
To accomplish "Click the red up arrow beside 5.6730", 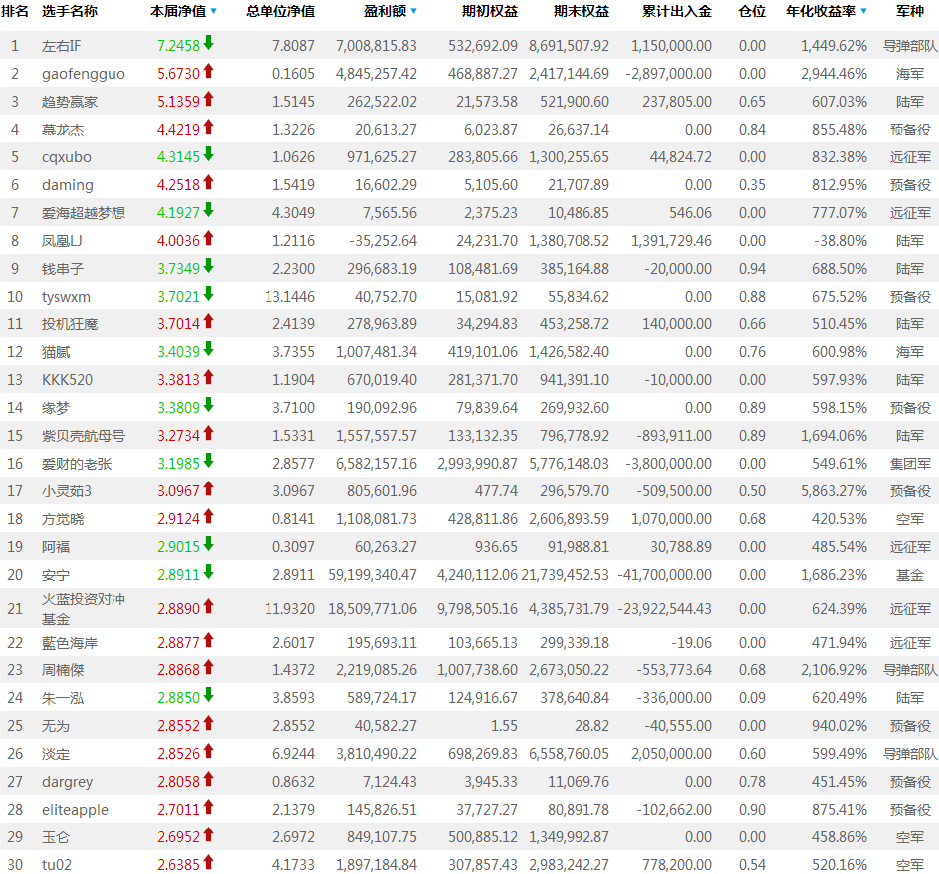I will point(208,71).
